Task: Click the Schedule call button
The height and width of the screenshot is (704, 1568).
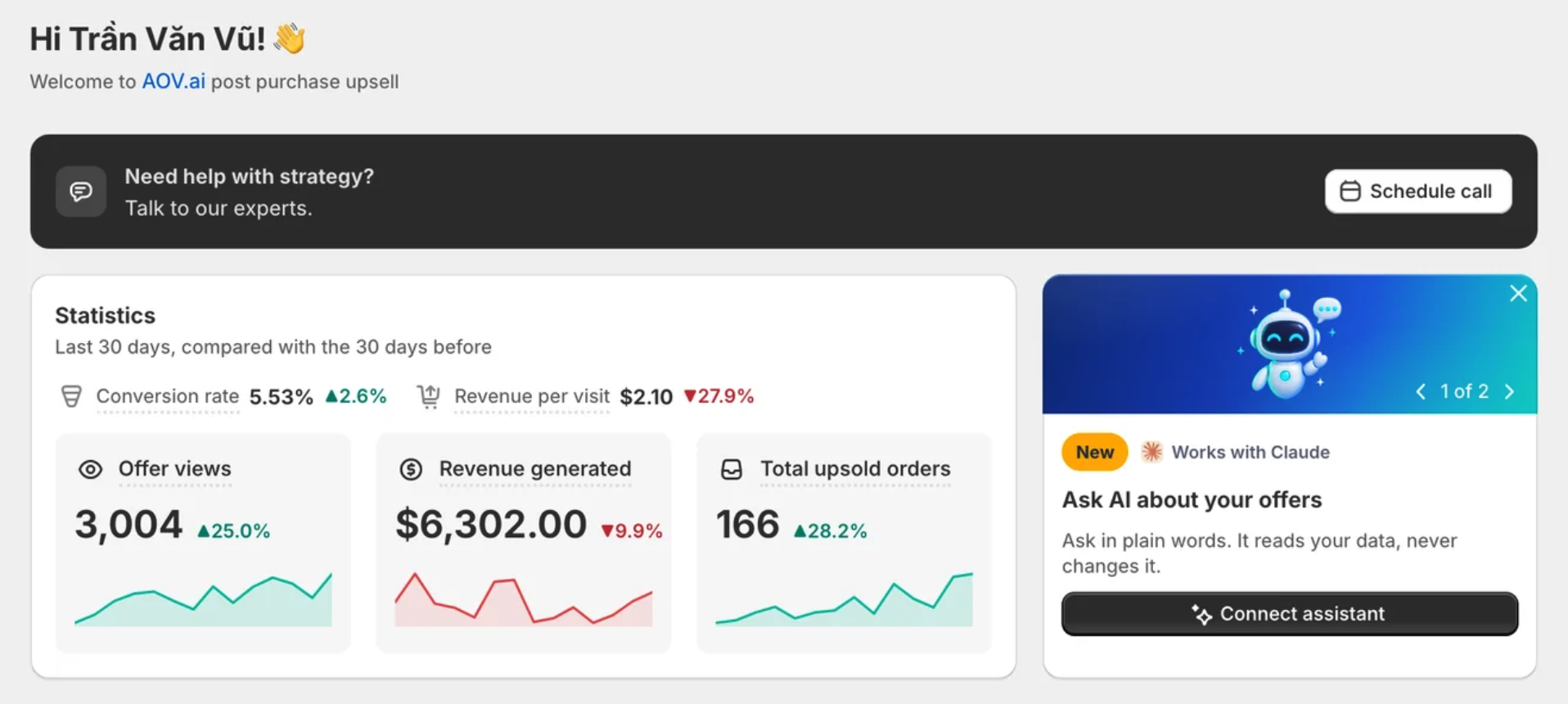Action: point(1418,192)
